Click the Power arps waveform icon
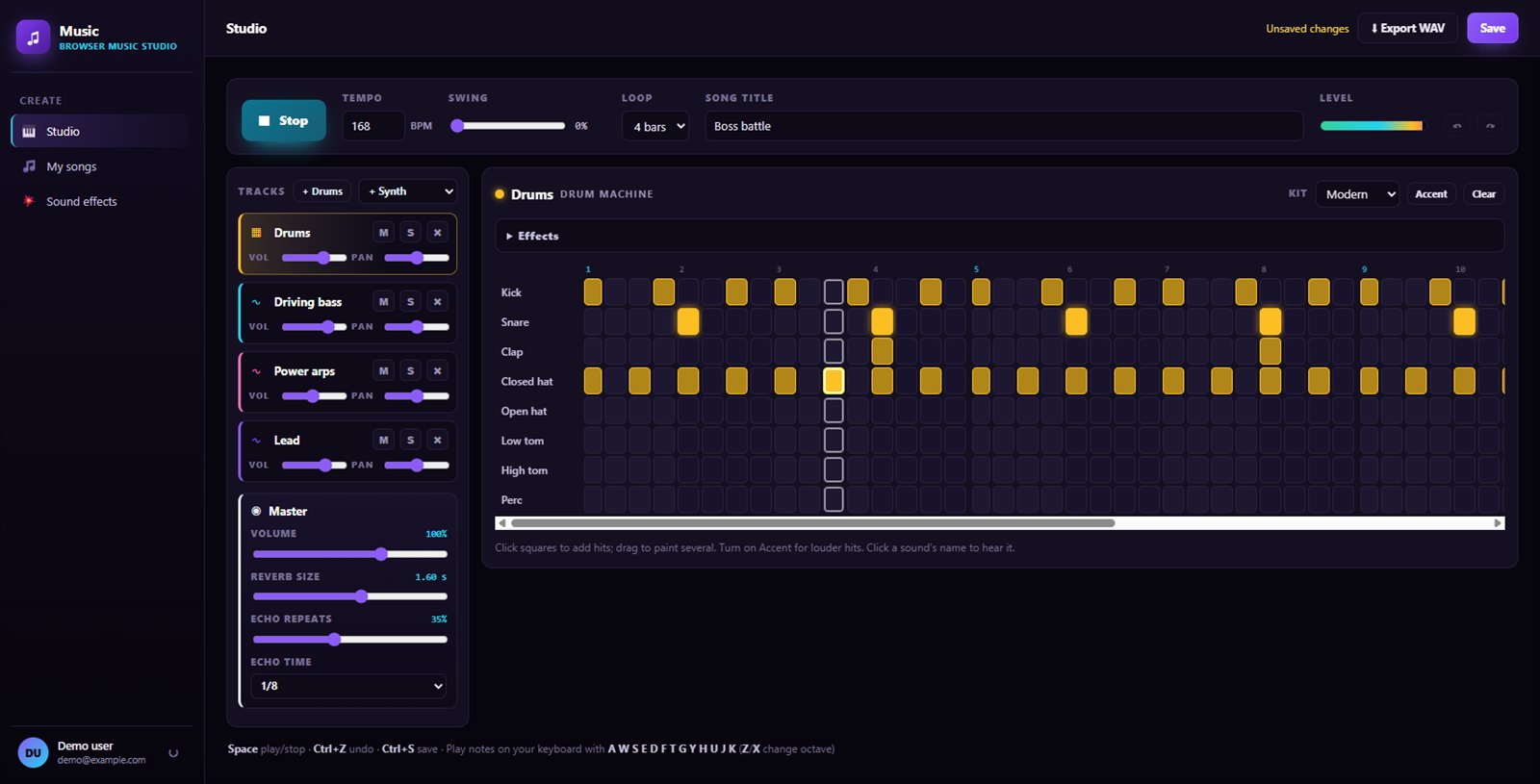1540x784 pixels. click(x=256, y=371)
